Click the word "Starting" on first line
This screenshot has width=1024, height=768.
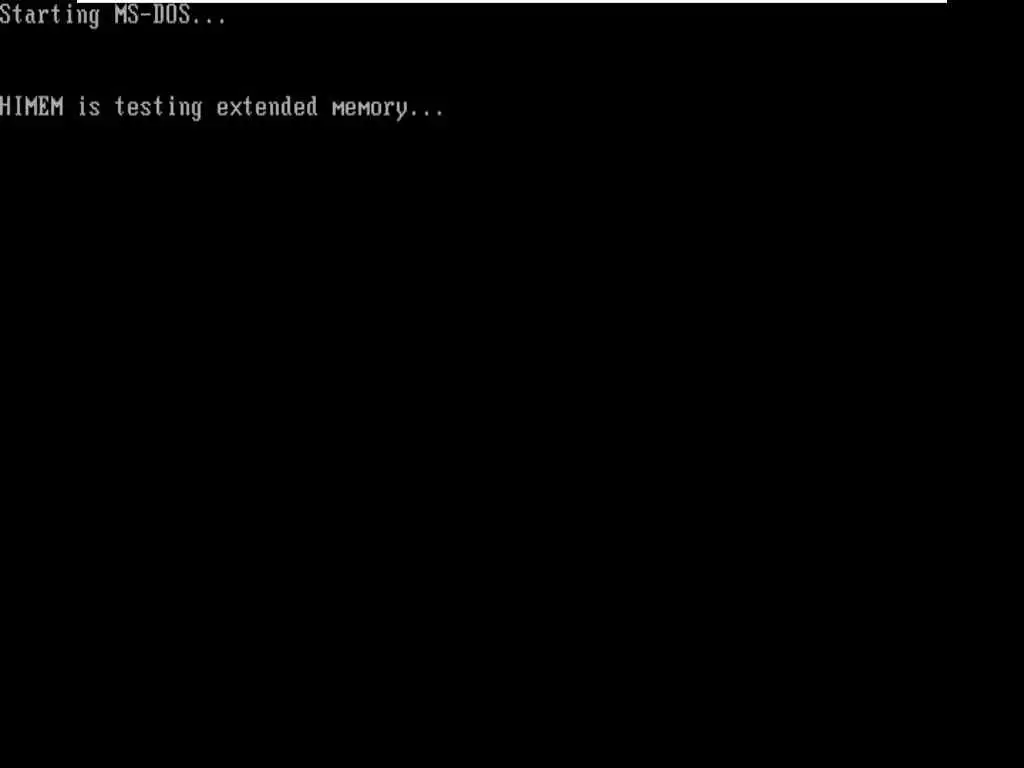tap(50, 16)
